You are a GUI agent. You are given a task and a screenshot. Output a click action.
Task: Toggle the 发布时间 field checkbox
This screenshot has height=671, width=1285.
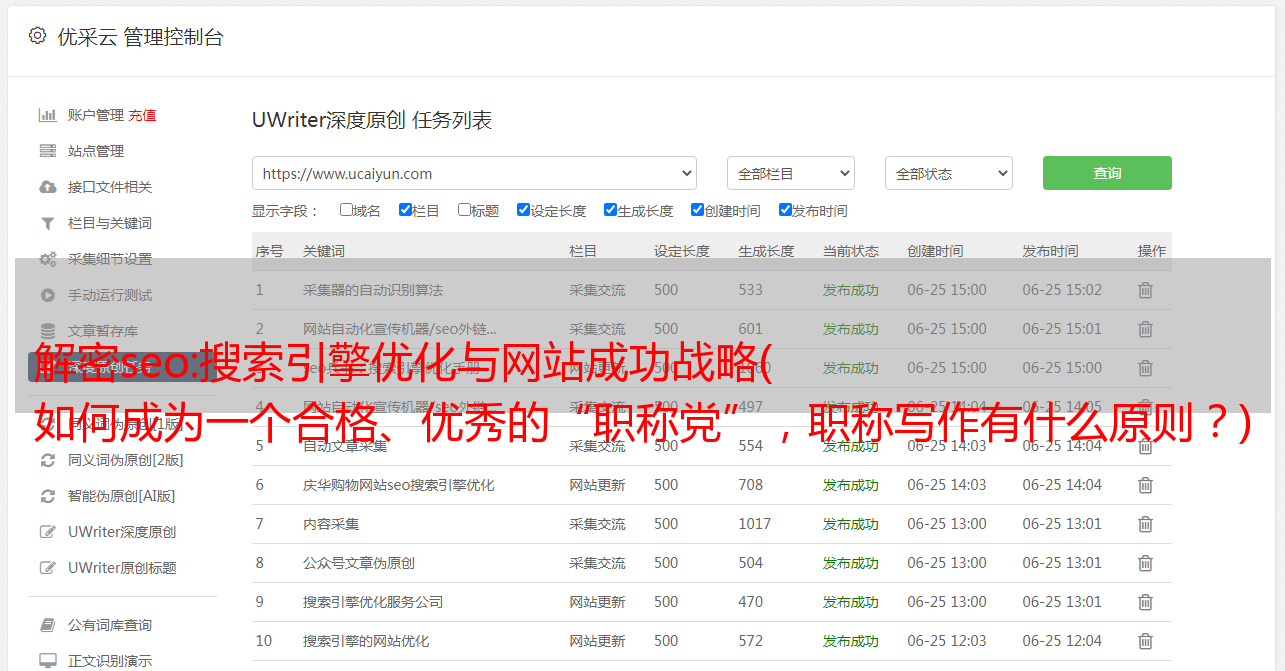coord(785,210)
